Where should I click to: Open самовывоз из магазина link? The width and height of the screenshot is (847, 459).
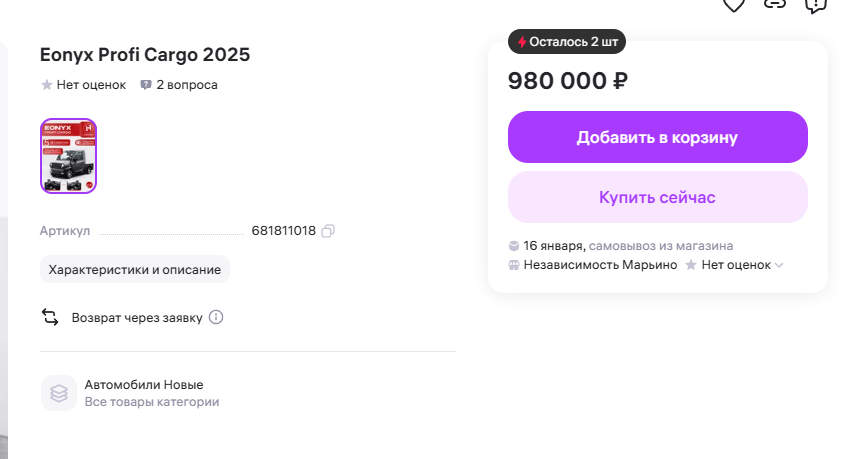point(661,245)
